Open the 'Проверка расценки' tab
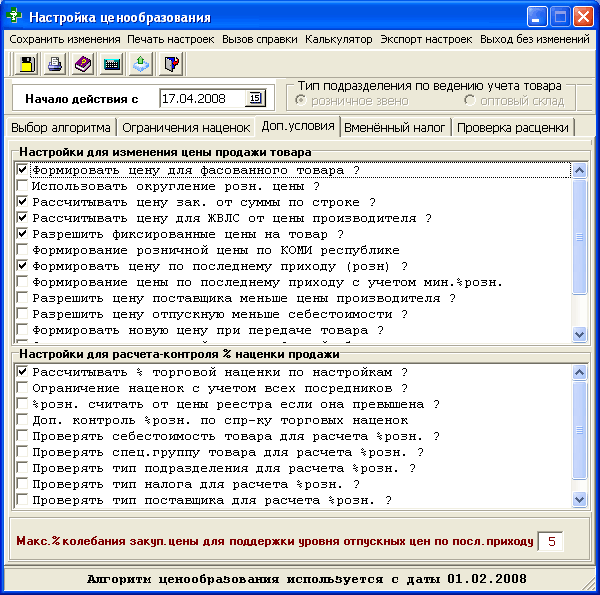The image size is (600, 595). click(x=514, y=128)
